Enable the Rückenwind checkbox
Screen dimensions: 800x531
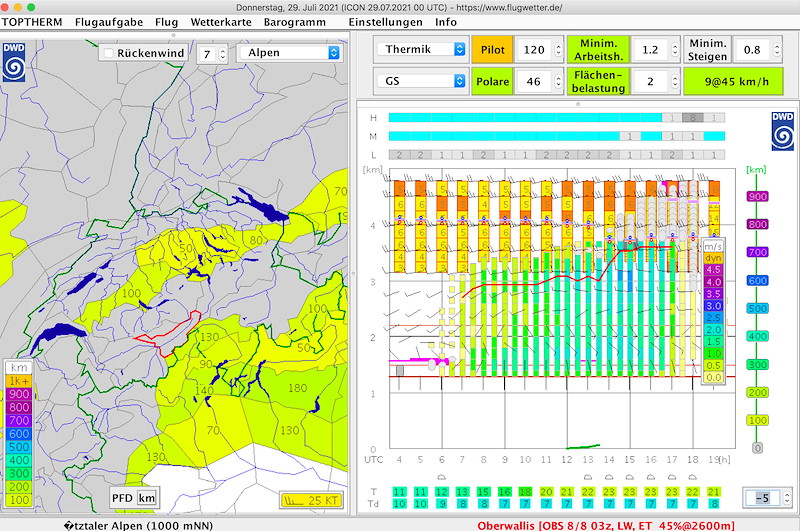pos(108,53)
